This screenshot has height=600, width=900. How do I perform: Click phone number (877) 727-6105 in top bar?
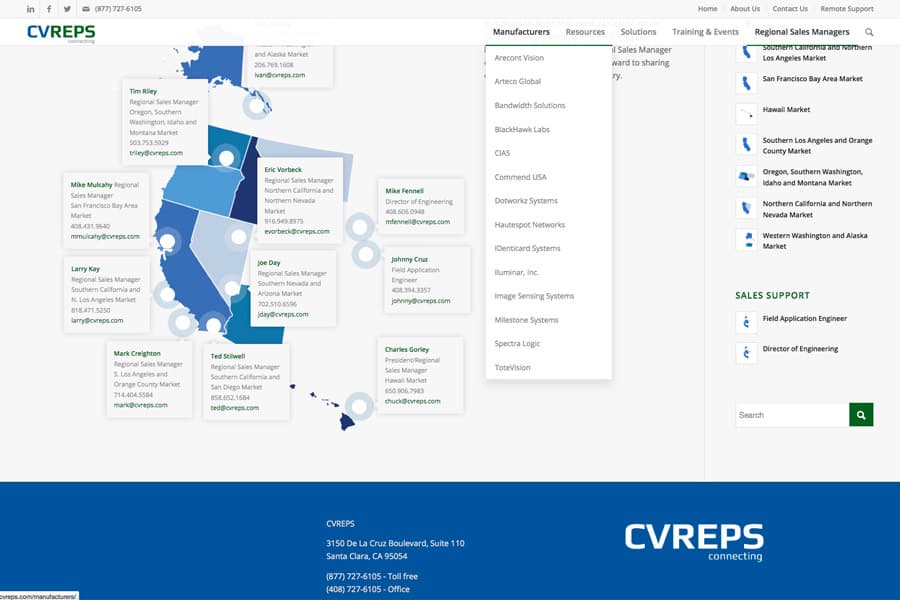tap(118, 9)
